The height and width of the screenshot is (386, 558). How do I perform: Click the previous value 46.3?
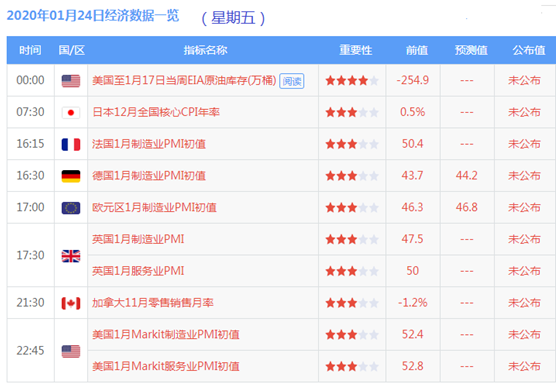[413, 207]
